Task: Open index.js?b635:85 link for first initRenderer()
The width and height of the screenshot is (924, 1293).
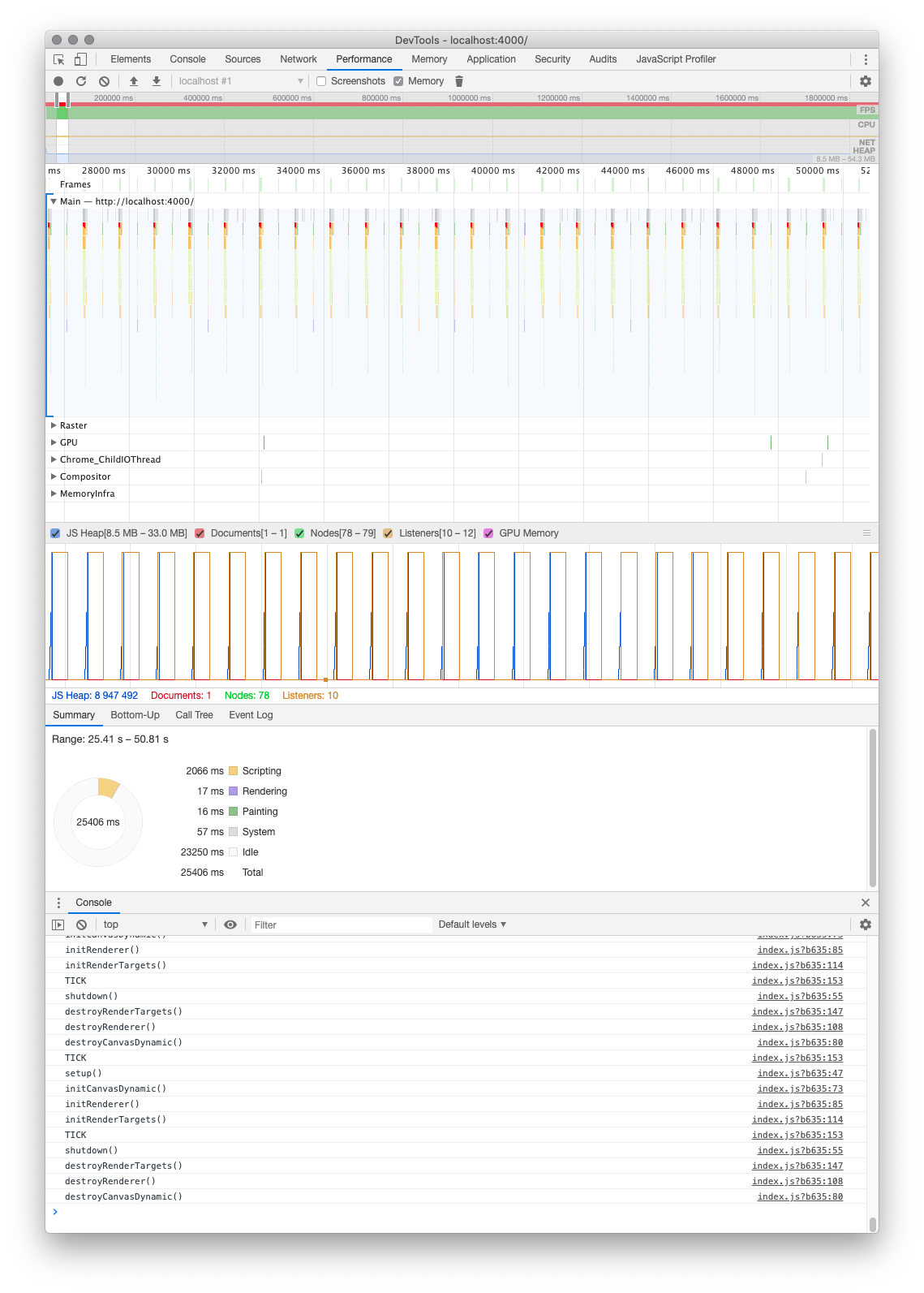Action: click(800, 950)
